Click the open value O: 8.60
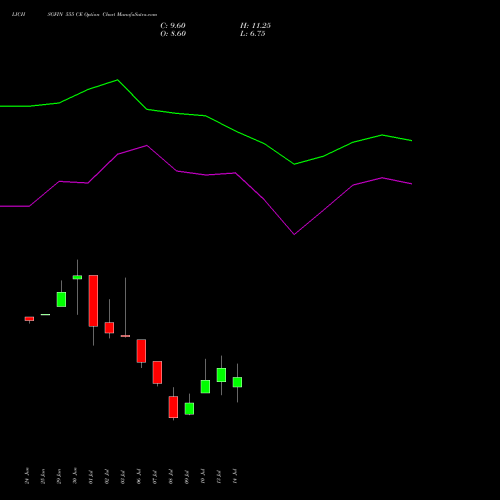Image resolution: width=500 pixels, height=500 pixels. pos(173,34)
